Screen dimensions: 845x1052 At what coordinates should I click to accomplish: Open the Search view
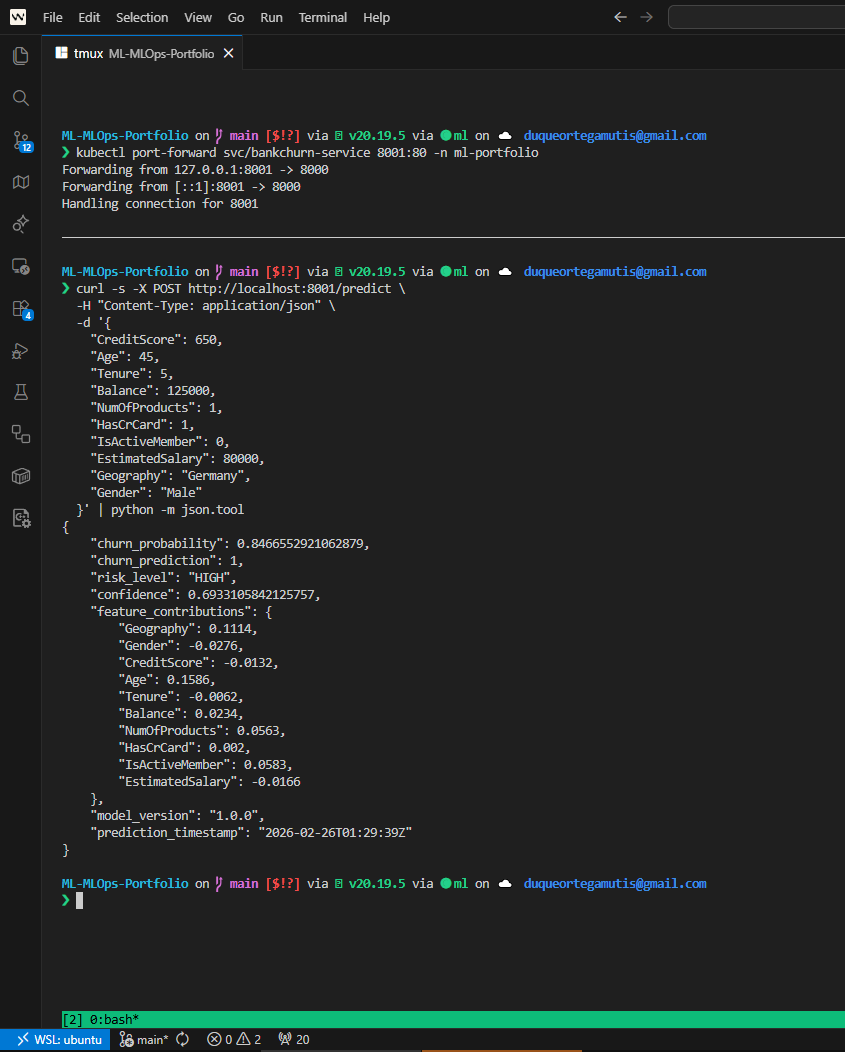tap(20, 98)
